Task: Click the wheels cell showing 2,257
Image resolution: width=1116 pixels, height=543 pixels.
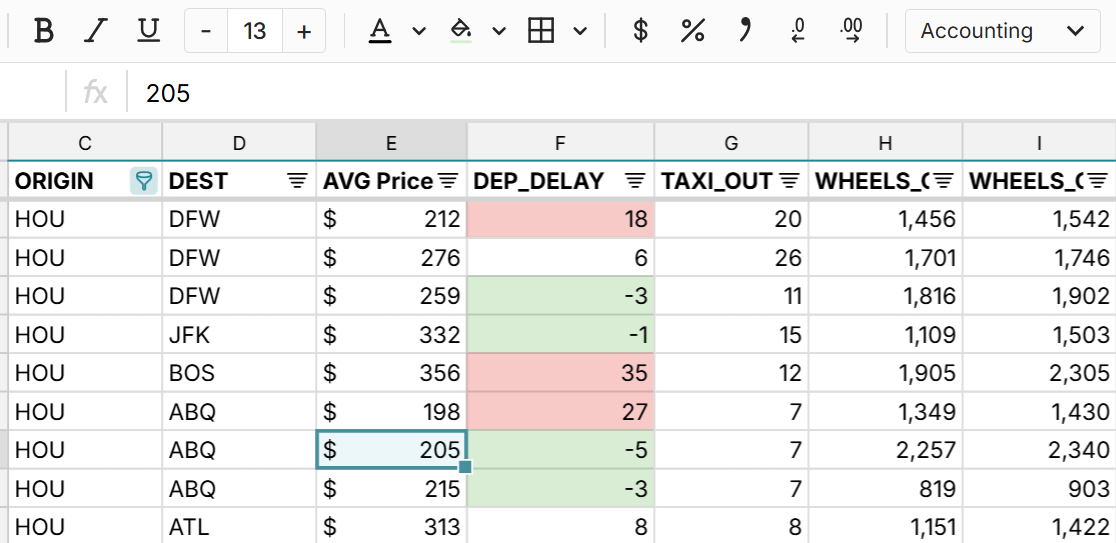Action: [885, 450]
